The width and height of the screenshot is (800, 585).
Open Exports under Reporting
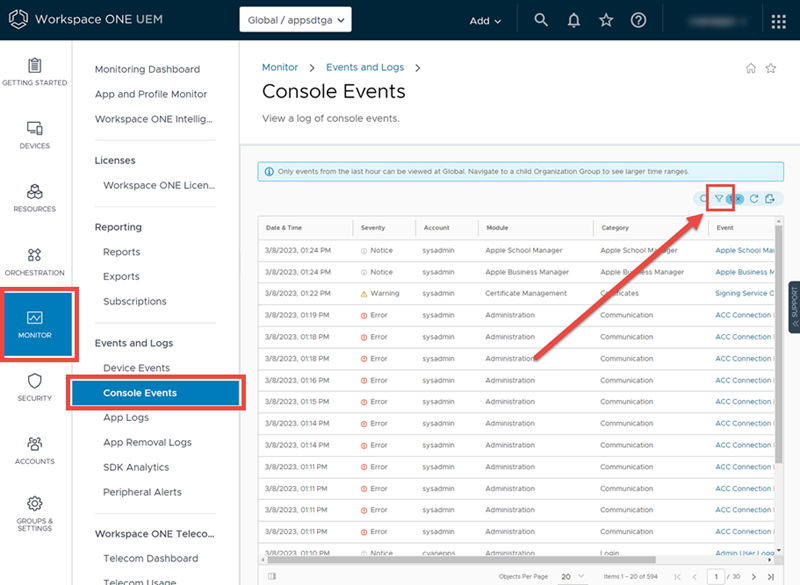(121, 276)
